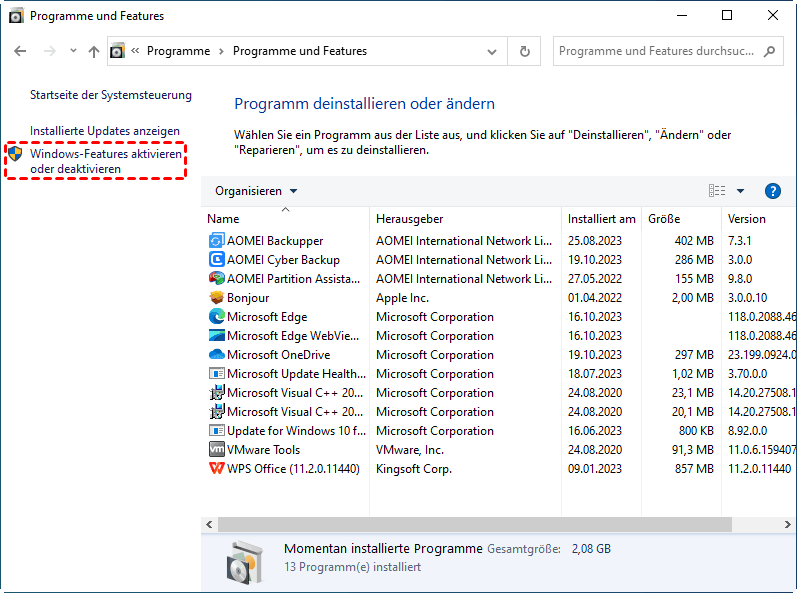Click the installed programs disc icon

pos(245,562)
